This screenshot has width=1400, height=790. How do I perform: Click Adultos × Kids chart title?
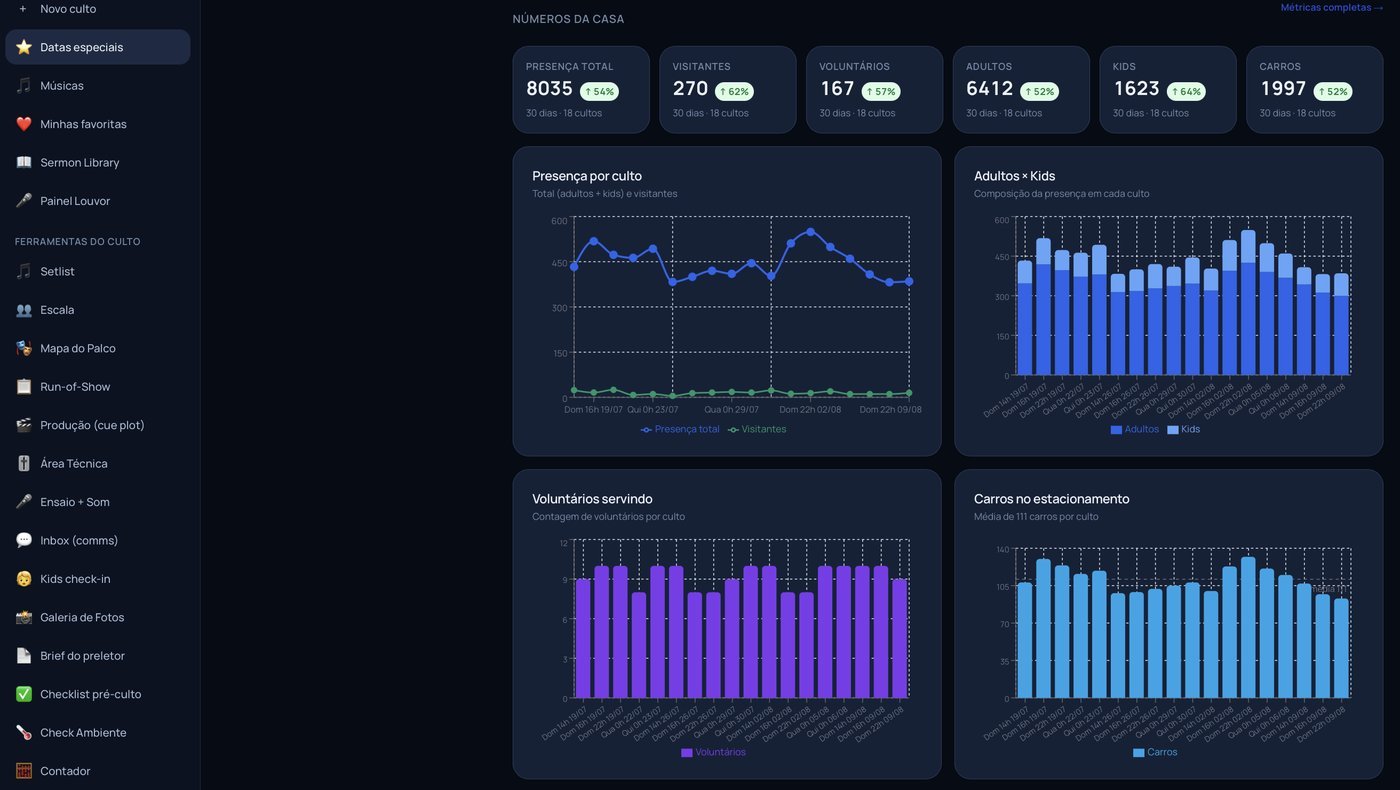(x=1014, y=176)
